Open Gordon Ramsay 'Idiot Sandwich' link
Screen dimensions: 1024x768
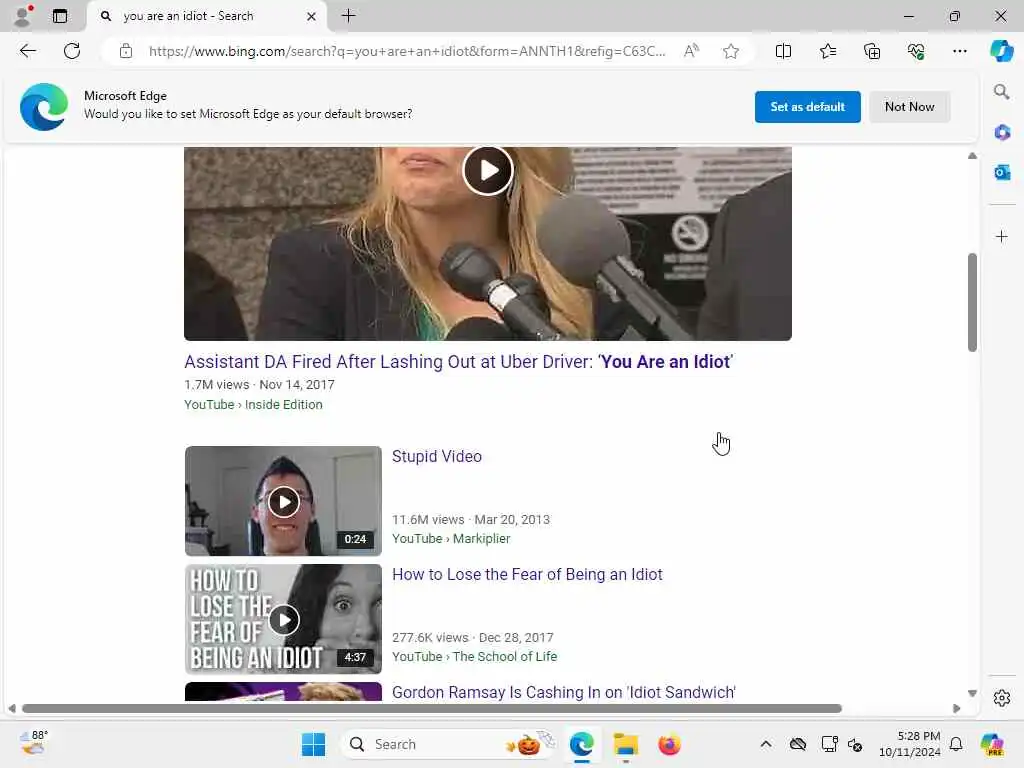pyautogui.click(x=564, y=692)
